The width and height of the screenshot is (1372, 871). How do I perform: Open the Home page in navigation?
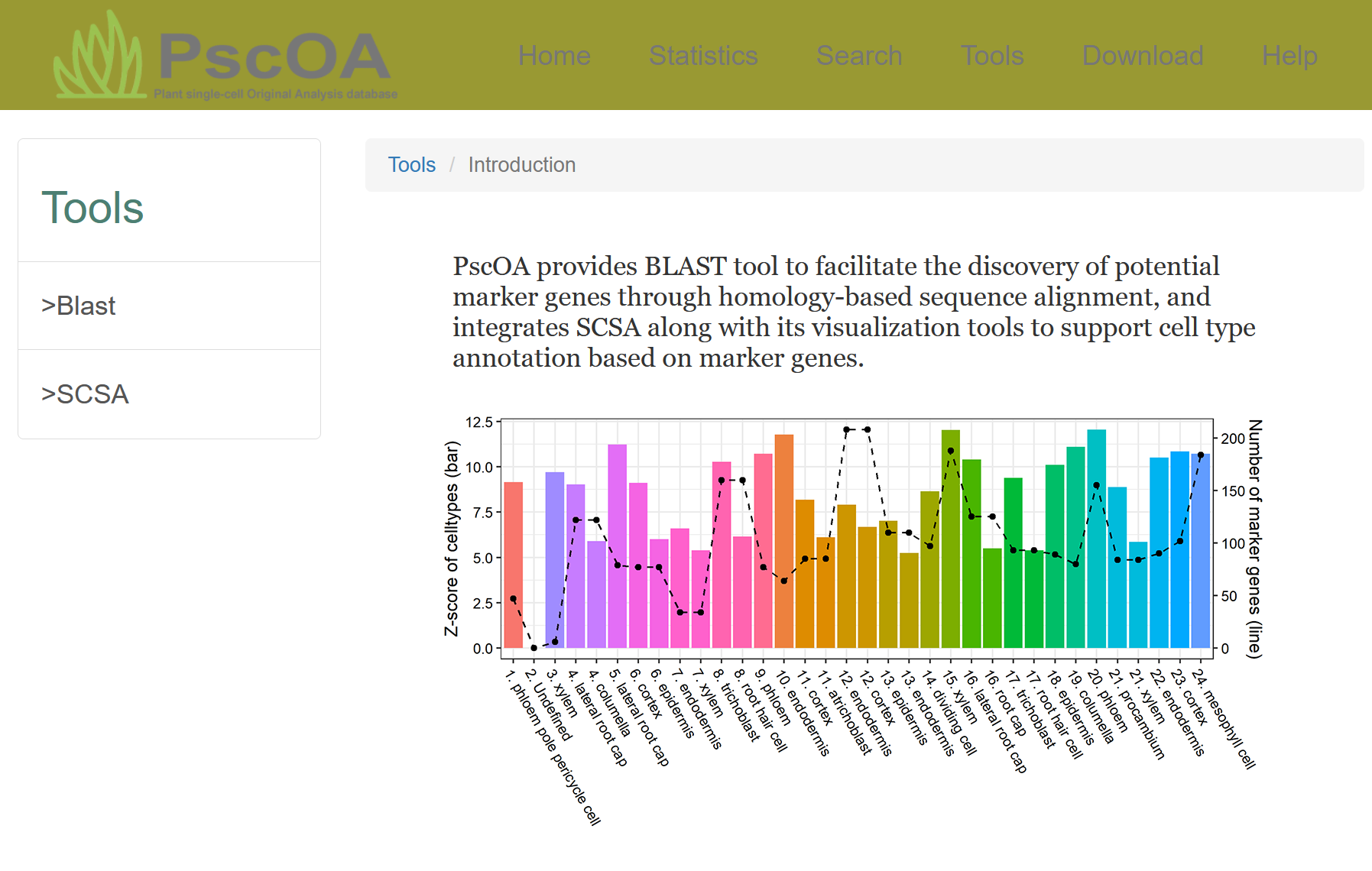click(x=554, y=56)
